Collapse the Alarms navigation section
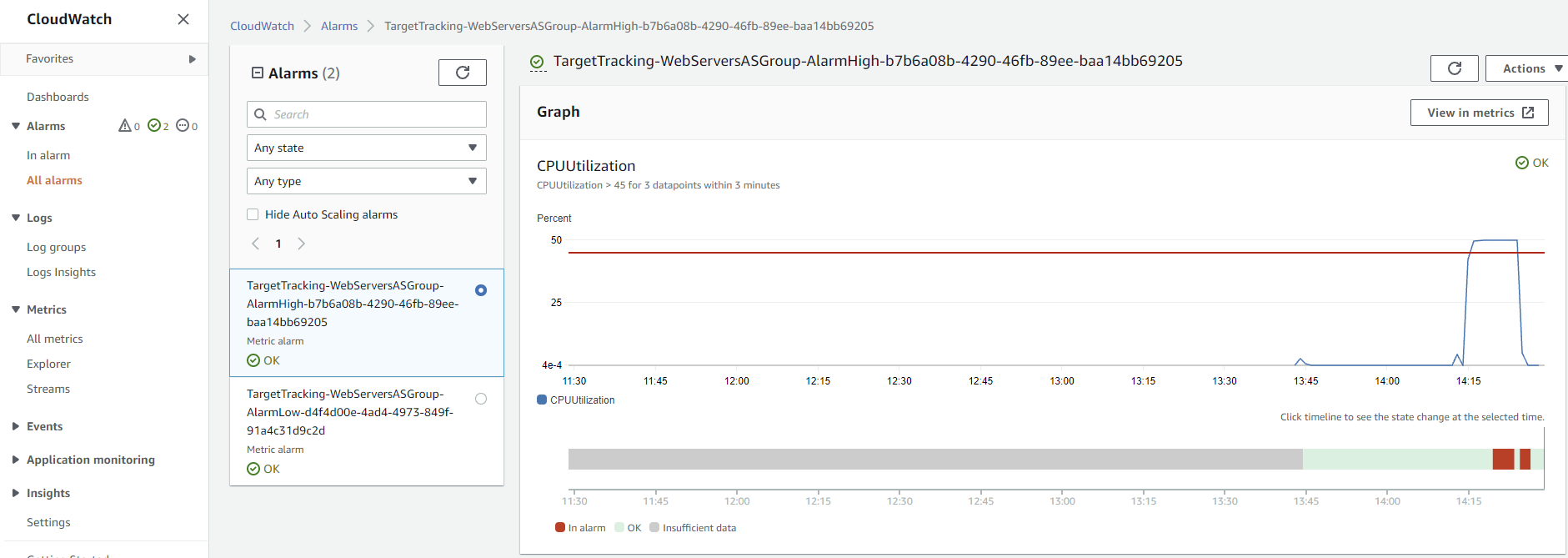Image resolution: width=1568 pixels, height=558 pixels. tap(16, 126)
